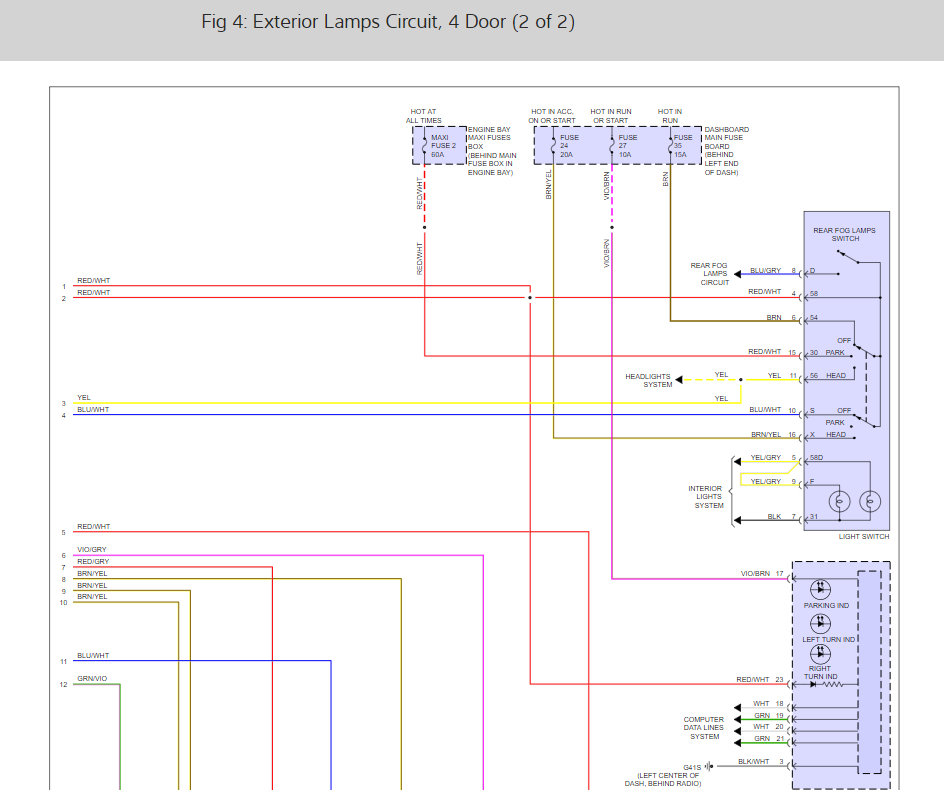Screen dimensions: 944x812
Task: Click the 'DASHBOARD MAIN FUSE BOARD' description
Action: pos(727,151)
